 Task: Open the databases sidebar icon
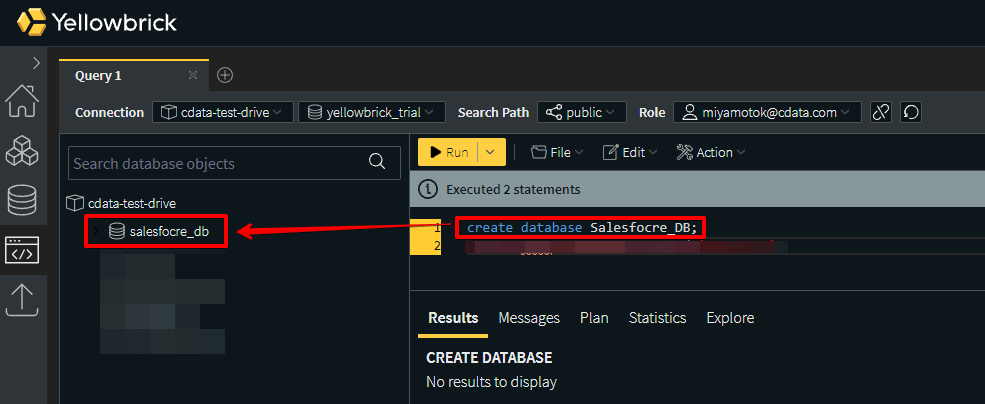click(22, 200)
